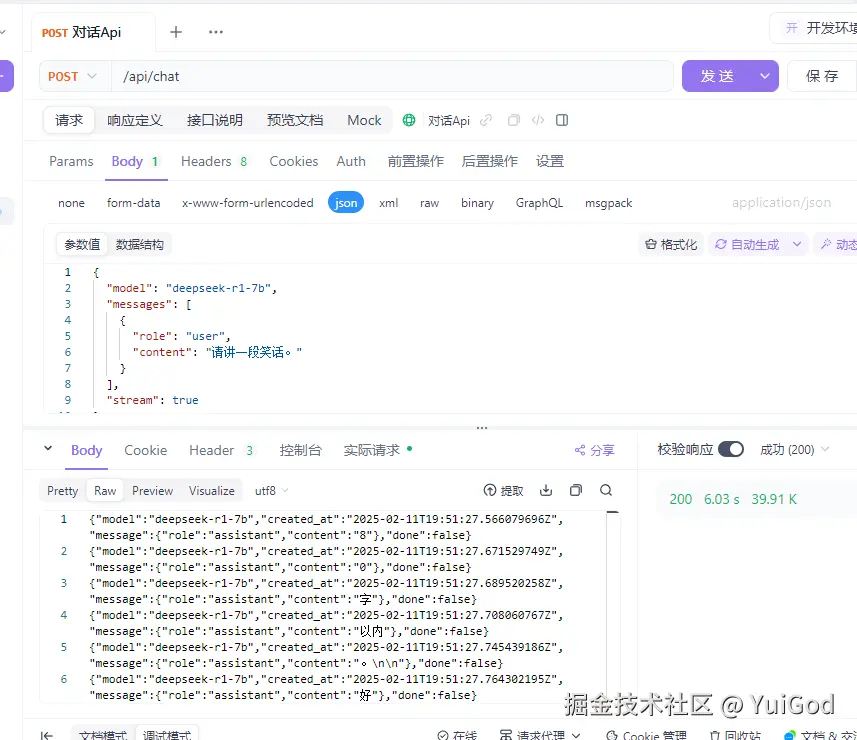Viewport: 857px width, 740px height.
Task: Switch response view to Pretty
Action: click(62, 491)
